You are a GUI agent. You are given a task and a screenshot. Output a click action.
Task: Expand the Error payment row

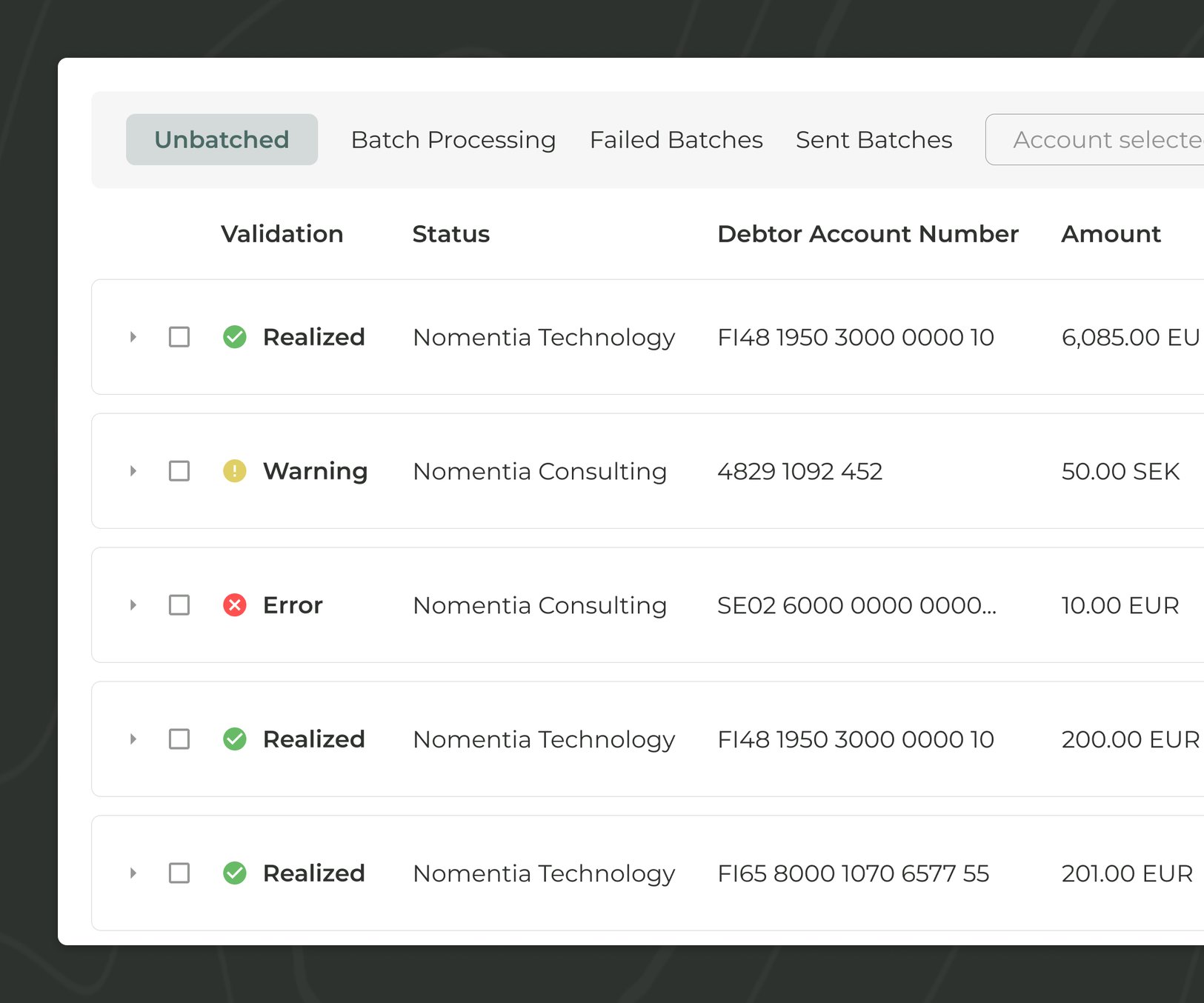click(x=134, y=605)
